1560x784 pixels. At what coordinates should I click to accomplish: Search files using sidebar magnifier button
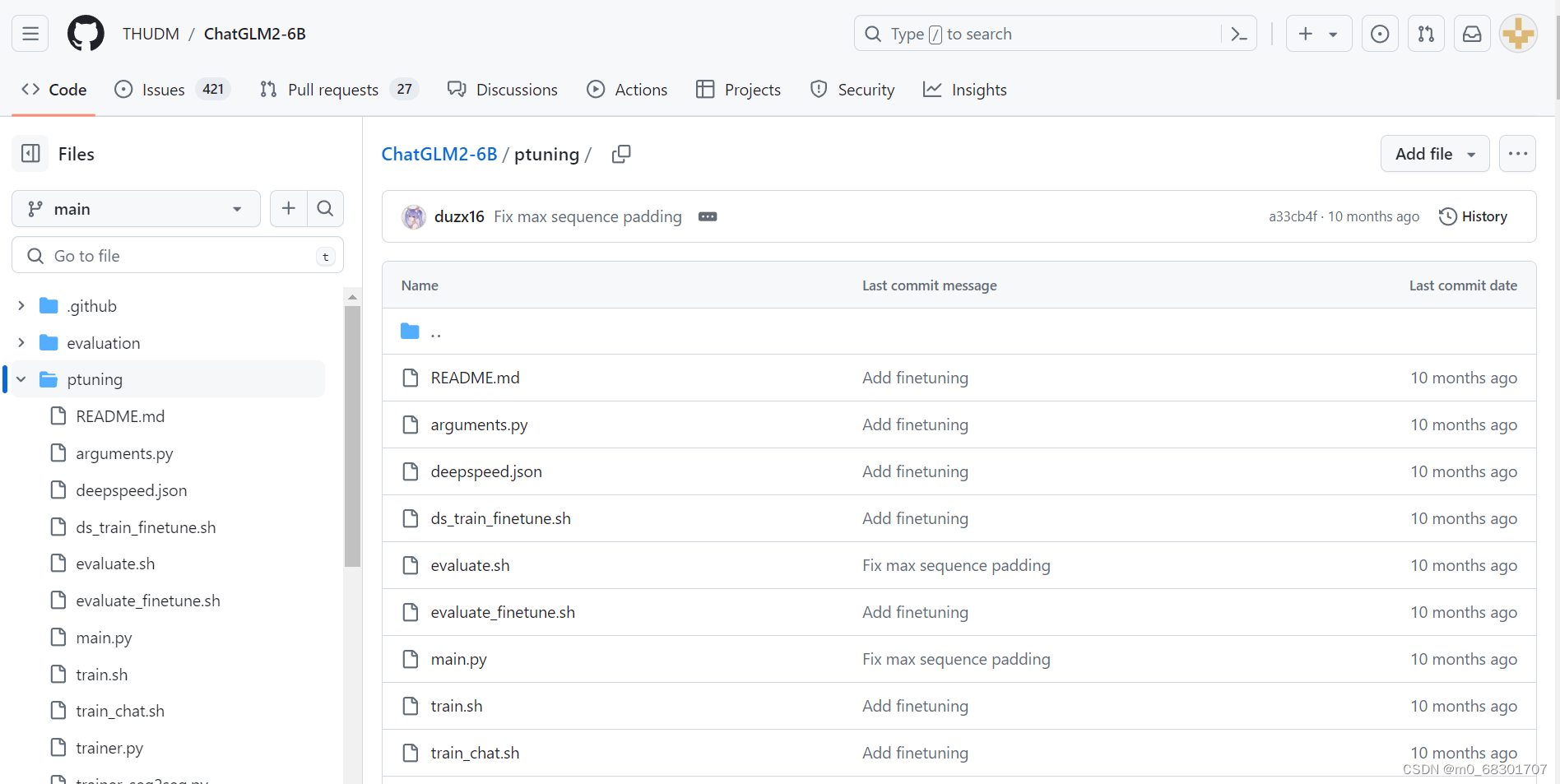coord(325,209)
